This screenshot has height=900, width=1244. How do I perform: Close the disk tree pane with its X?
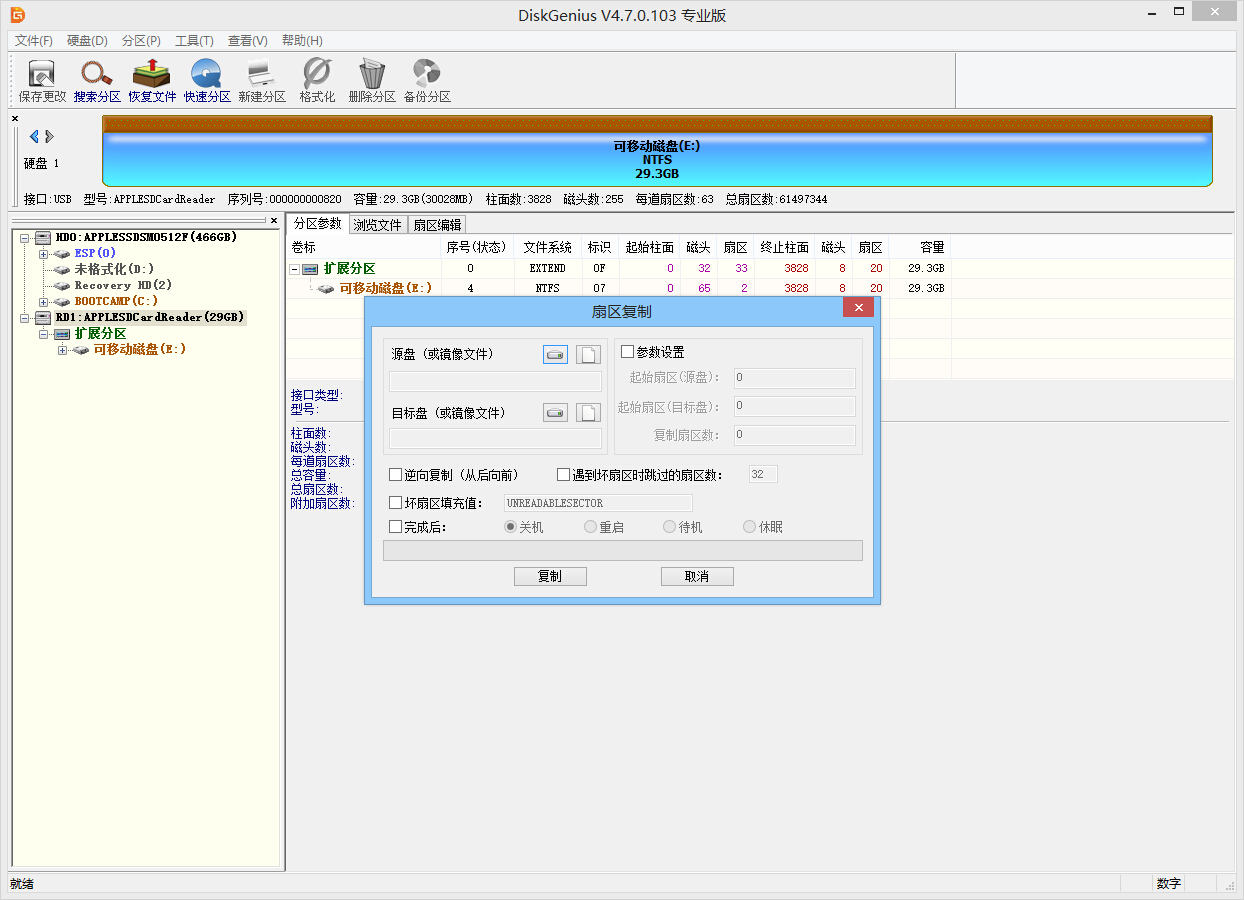tap(275, 220)
